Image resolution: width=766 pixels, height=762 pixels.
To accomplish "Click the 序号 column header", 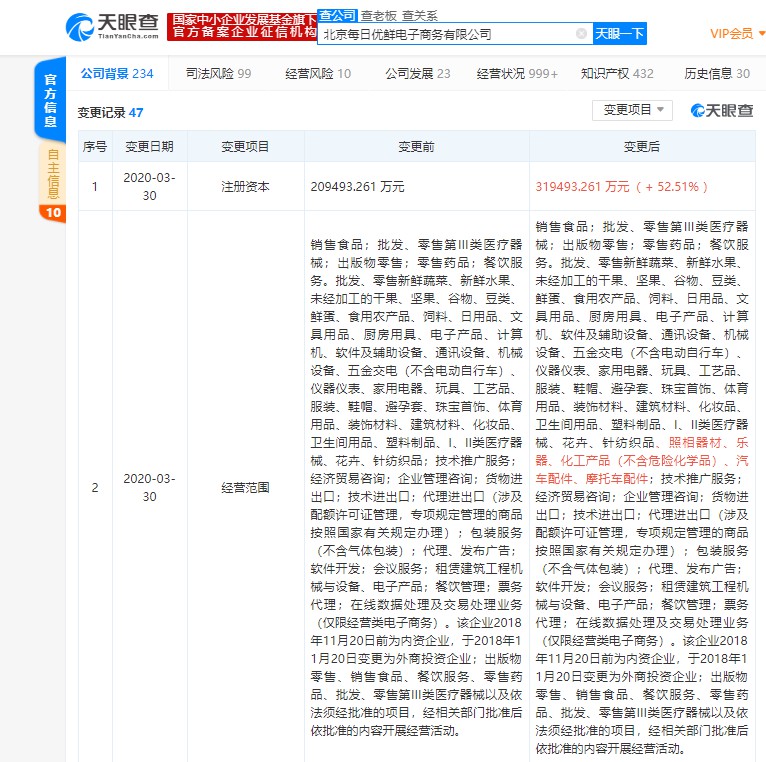I will [95, 146].
